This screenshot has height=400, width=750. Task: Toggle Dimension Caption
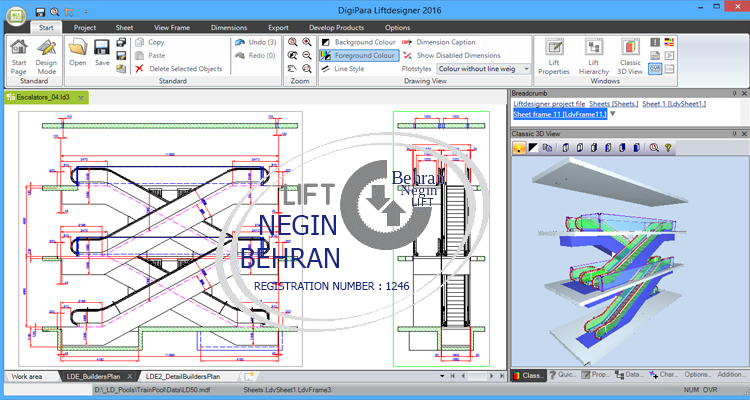[439, 42]
